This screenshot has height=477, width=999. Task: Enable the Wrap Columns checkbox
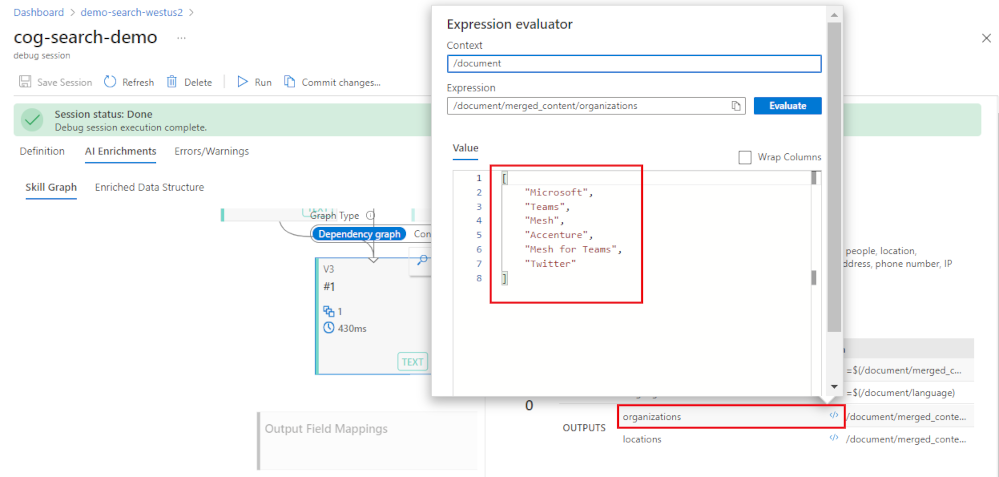coord(745,157)
